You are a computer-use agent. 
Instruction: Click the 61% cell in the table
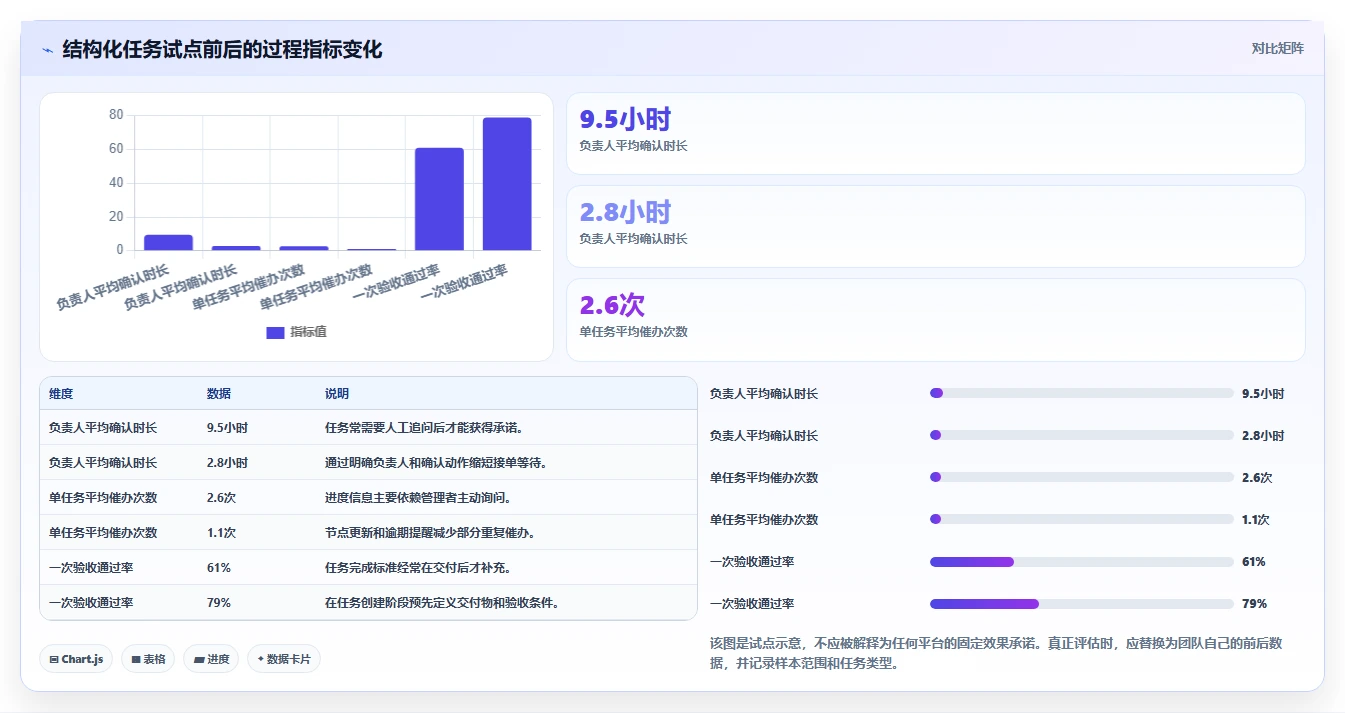click(219, 568)
